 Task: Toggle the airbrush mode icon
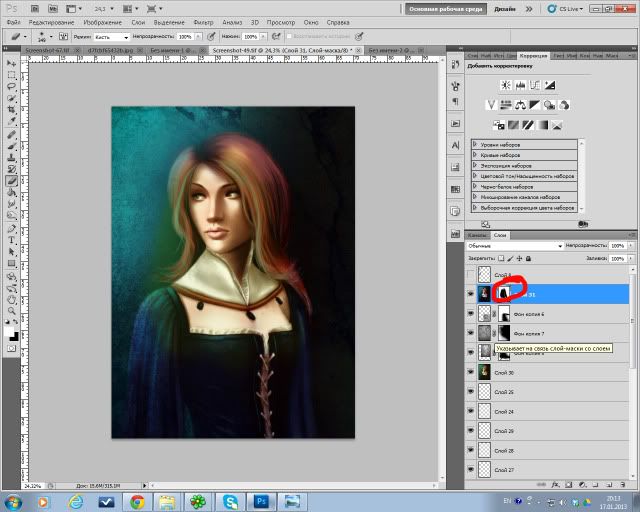coord(276,36)
